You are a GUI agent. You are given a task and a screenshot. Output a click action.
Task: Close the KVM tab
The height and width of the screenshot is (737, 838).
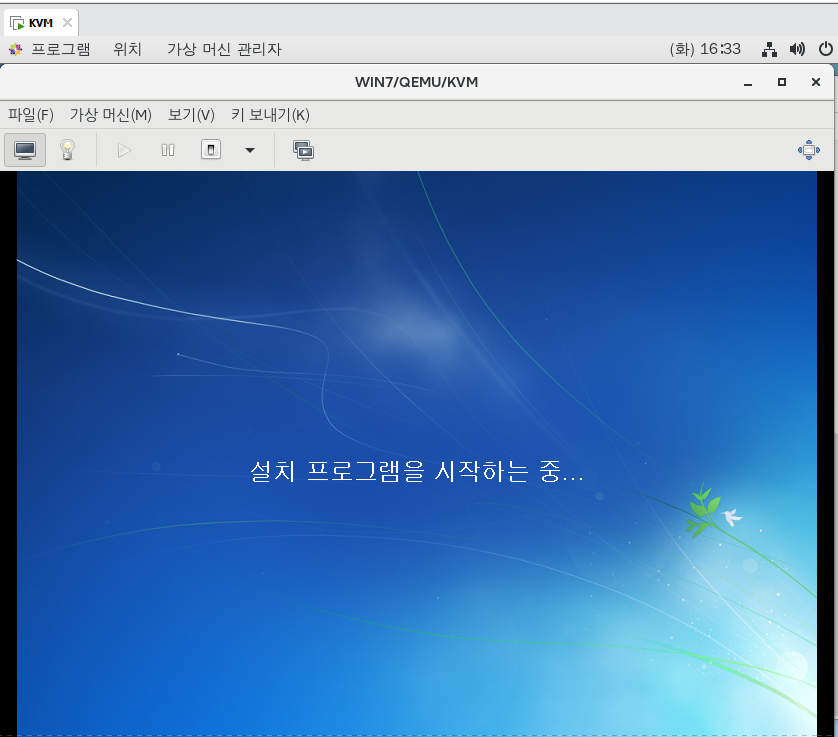pos(67,22)
